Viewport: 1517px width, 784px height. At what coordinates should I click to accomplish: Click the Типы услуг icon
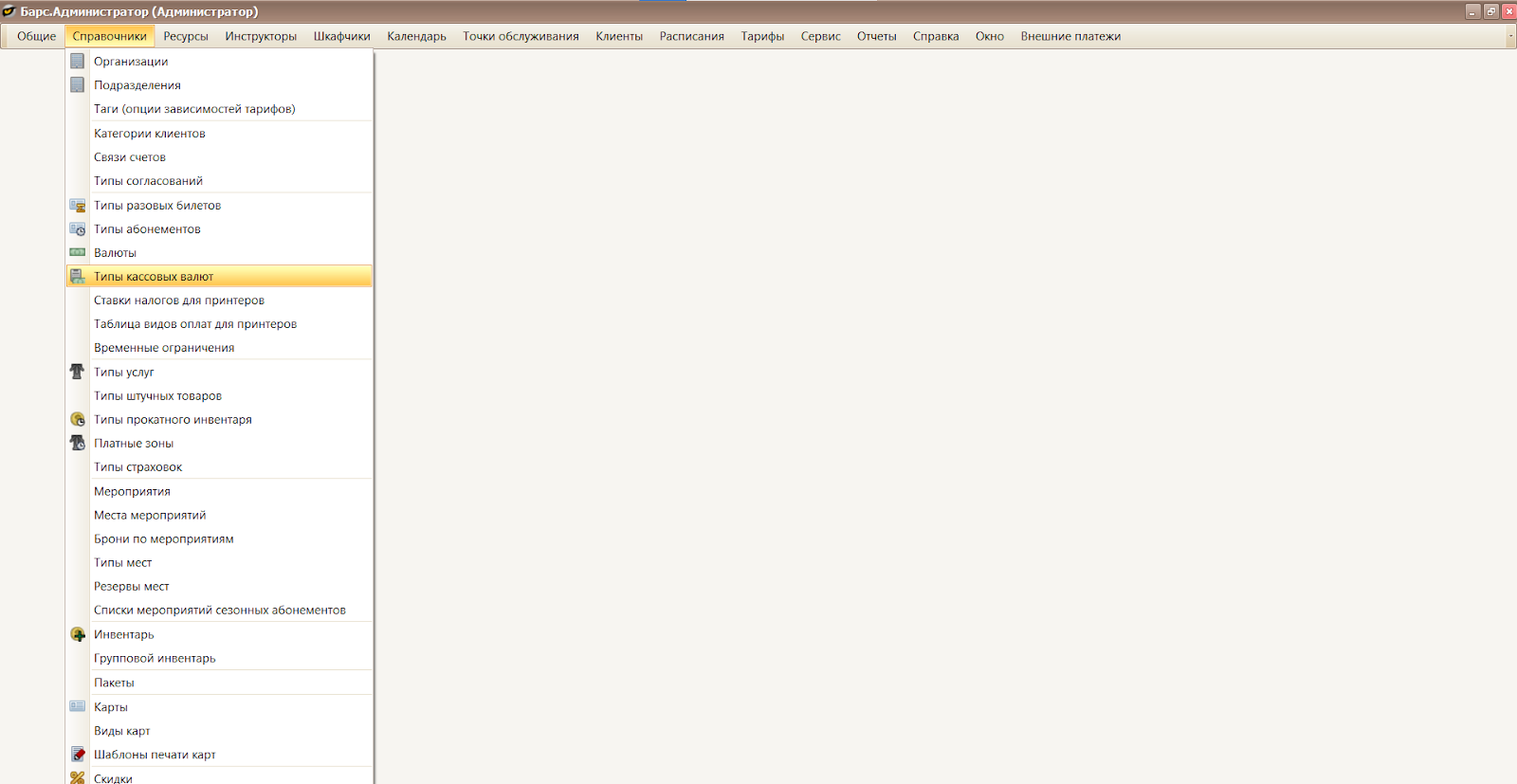(x=78, y=373)
